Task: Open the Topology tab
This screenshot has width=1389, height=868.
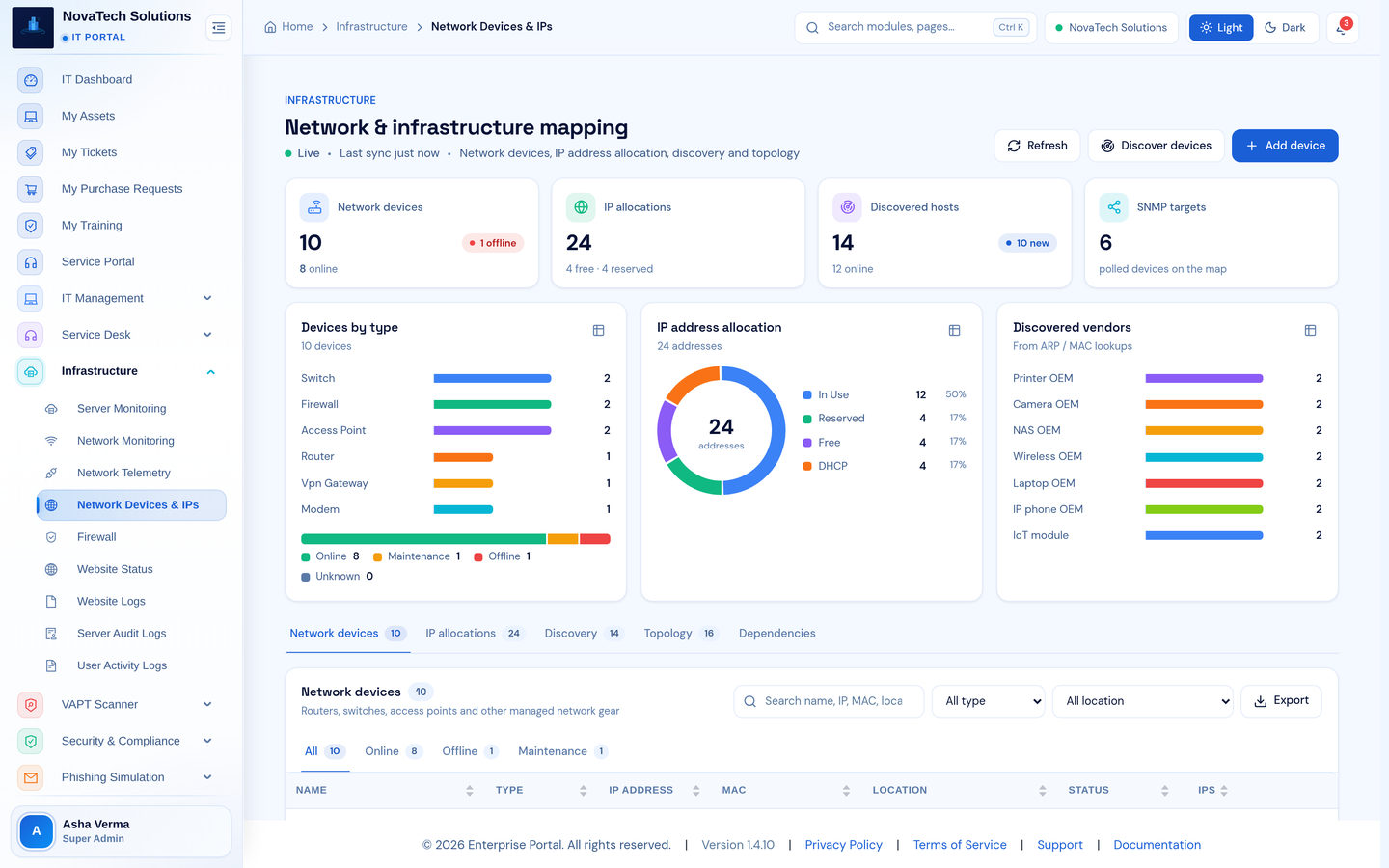Action: click(680, 634)
